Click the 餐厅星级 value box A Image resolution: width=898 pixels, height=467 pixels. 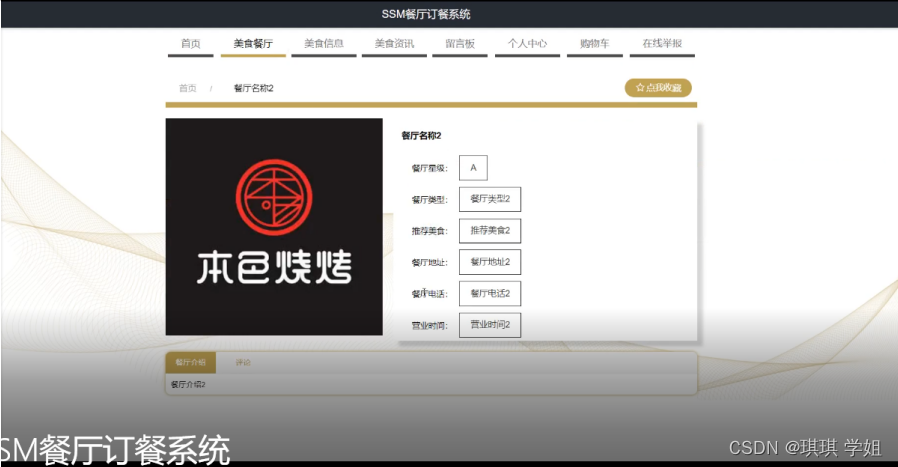click(473, 168)
